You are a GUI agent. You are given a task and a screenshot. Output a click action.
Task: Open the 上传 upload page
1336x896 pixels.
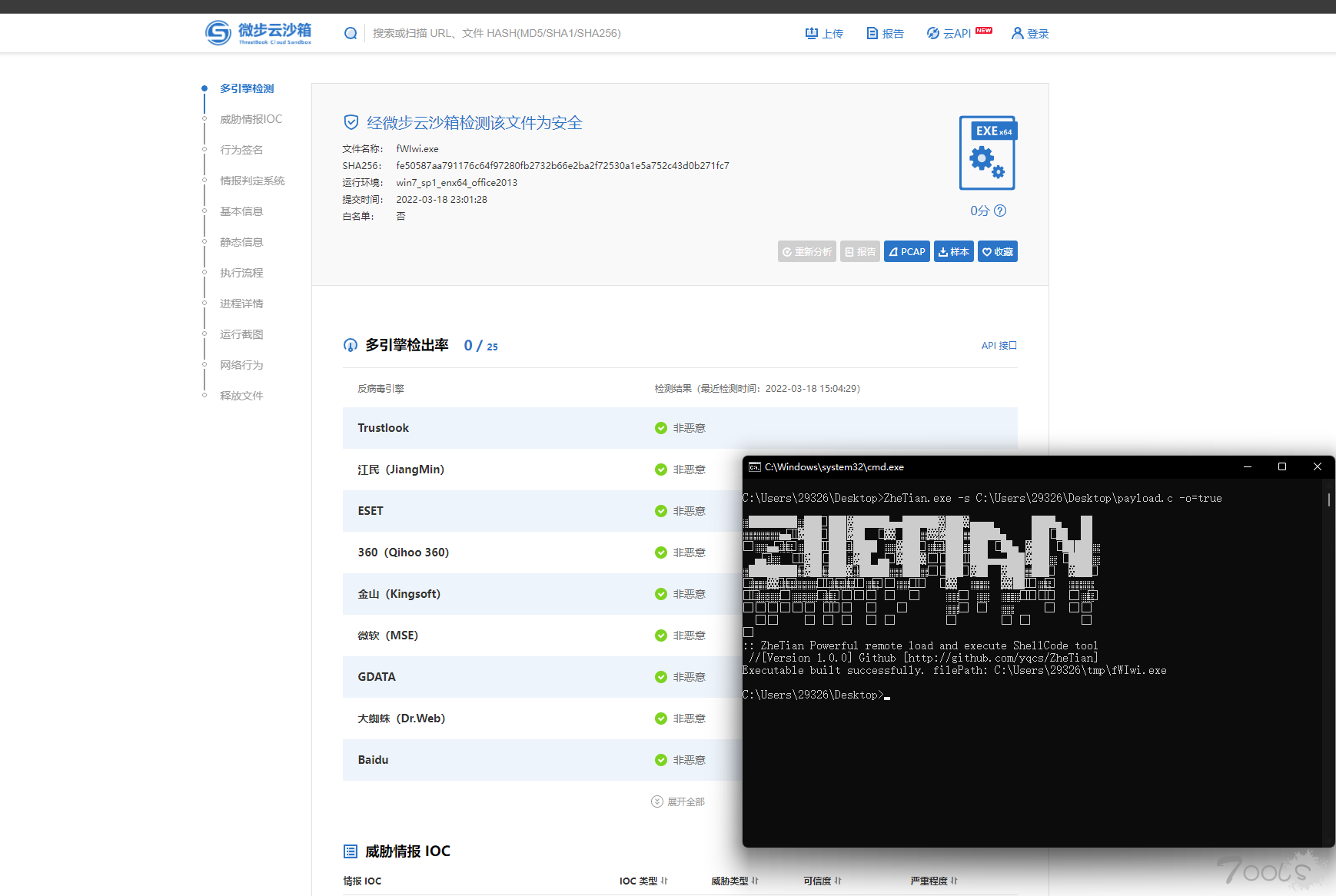click(x=824, y=33)
